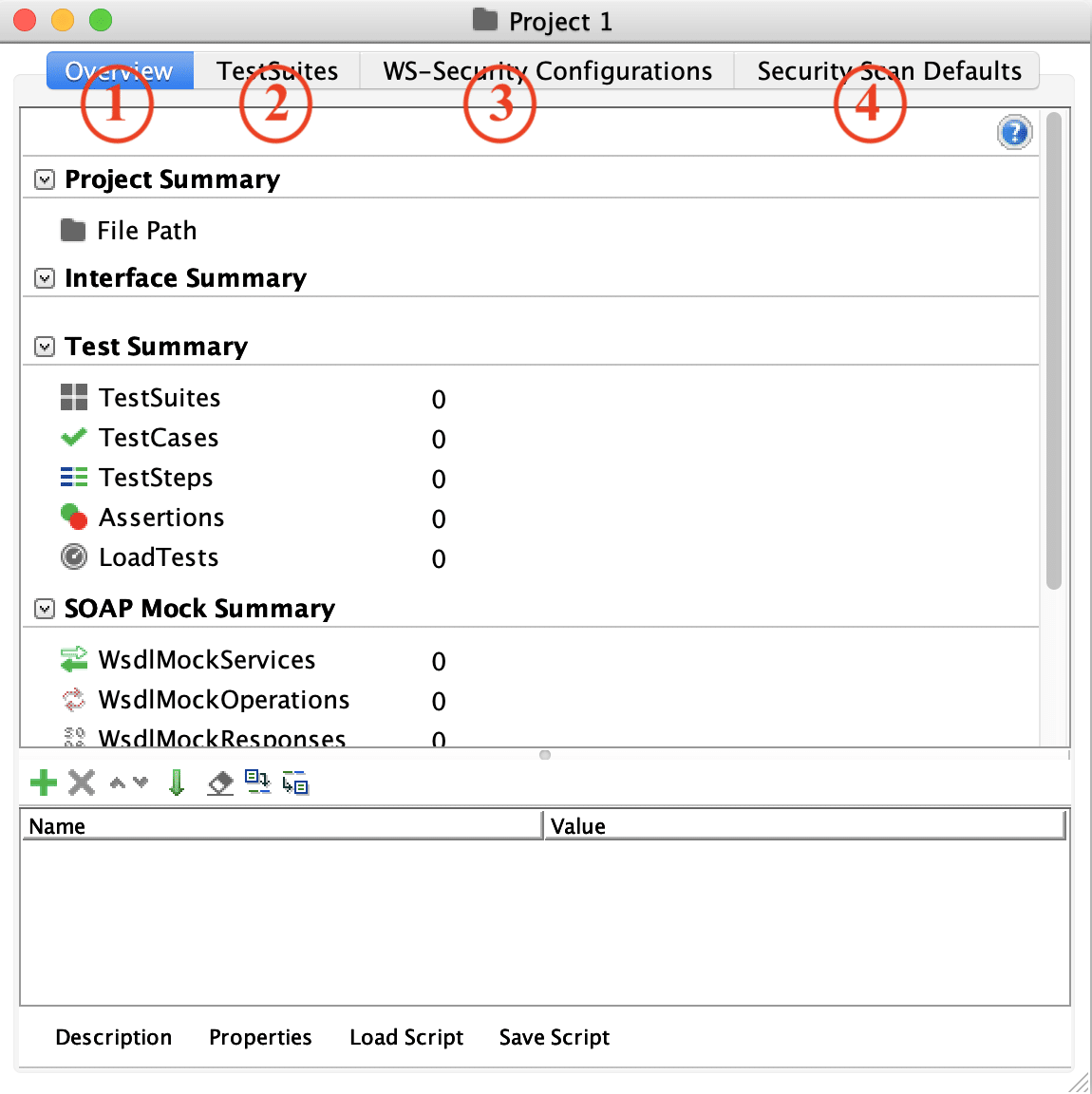Click the save properties to file icon

tap(295, 783)
